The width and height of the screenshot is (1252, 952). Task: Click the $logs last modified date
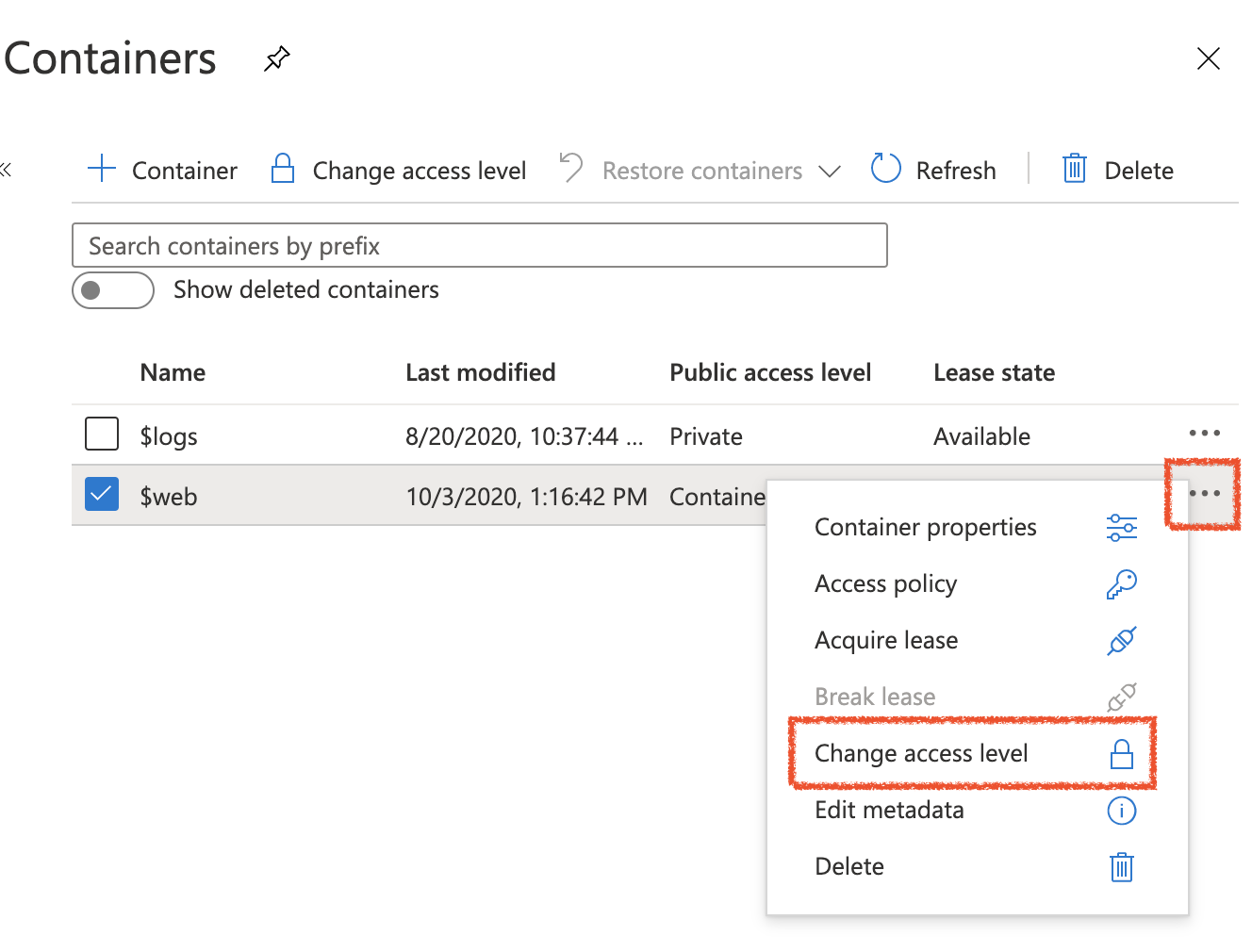(524, 436)
